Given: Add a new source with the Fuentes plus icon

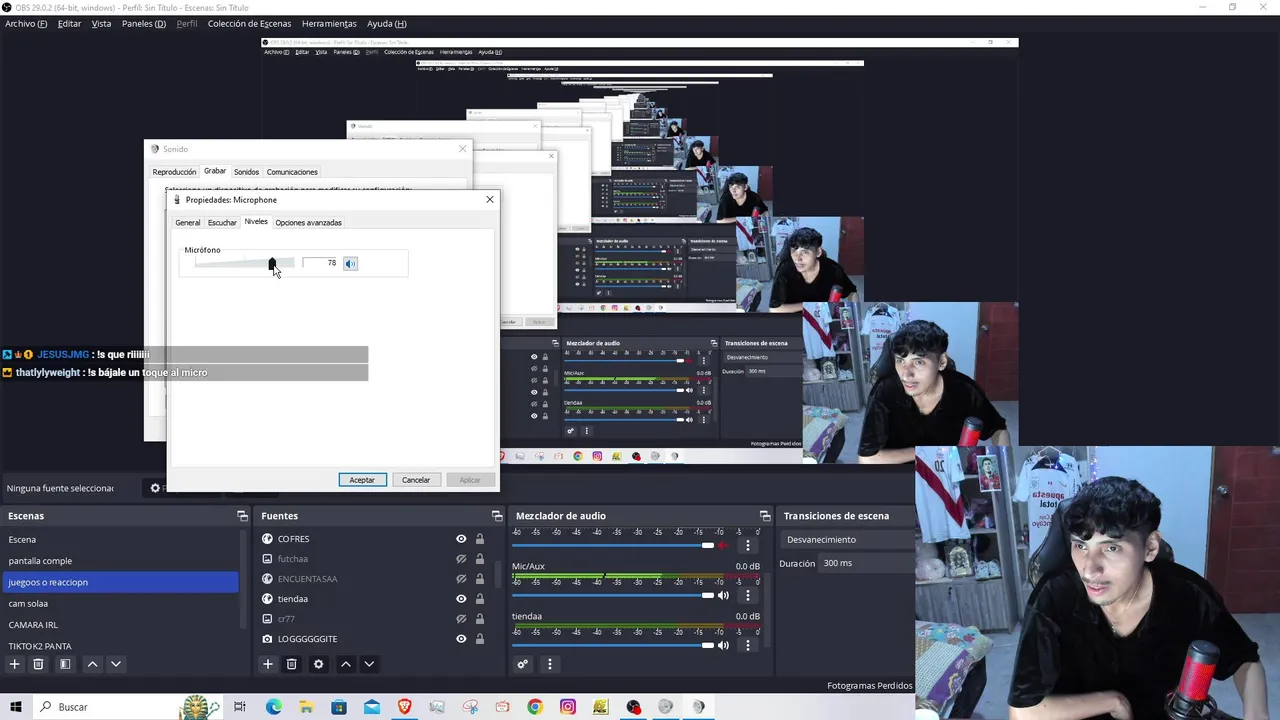Looking at the screenshot, I should coord(267,664).
